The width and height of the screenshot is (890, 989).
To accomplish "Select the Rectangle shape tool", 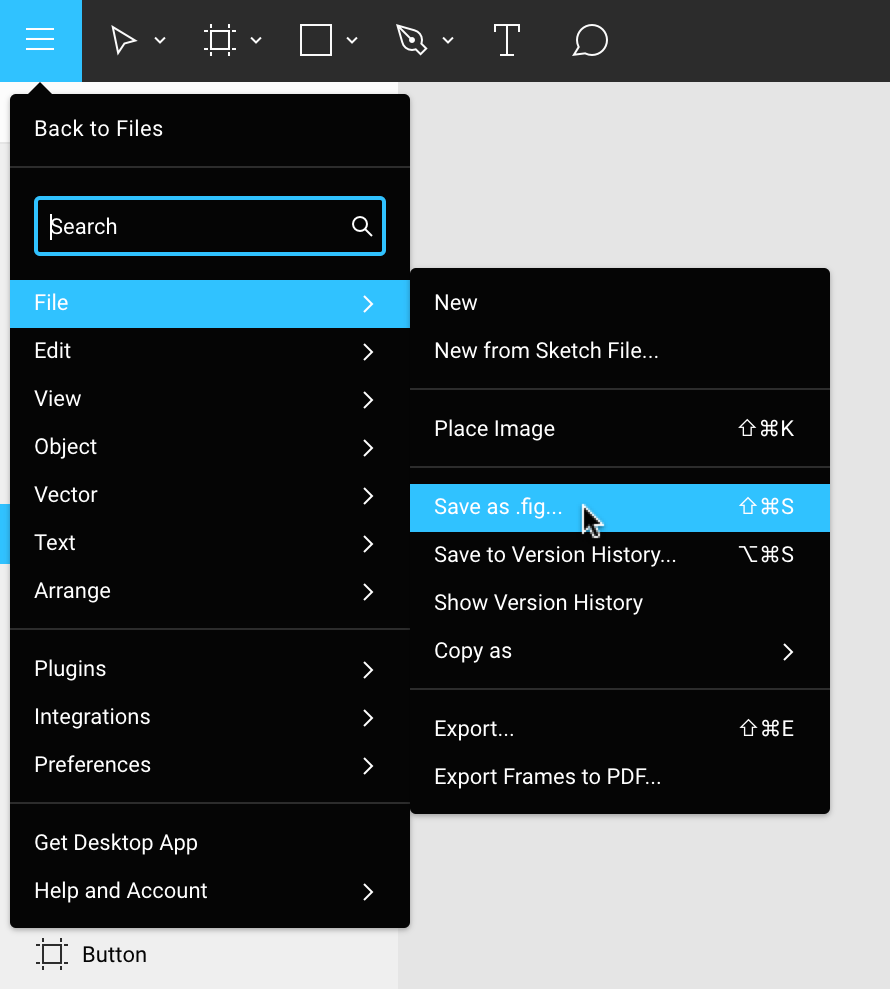I will (x=315, y=40).
